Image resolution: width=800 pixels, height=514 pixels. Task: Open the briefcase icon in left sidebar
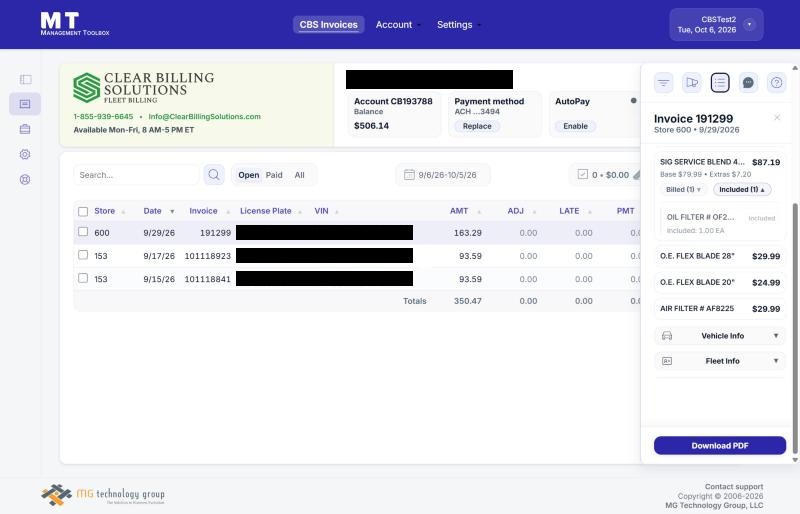point(25,129)
